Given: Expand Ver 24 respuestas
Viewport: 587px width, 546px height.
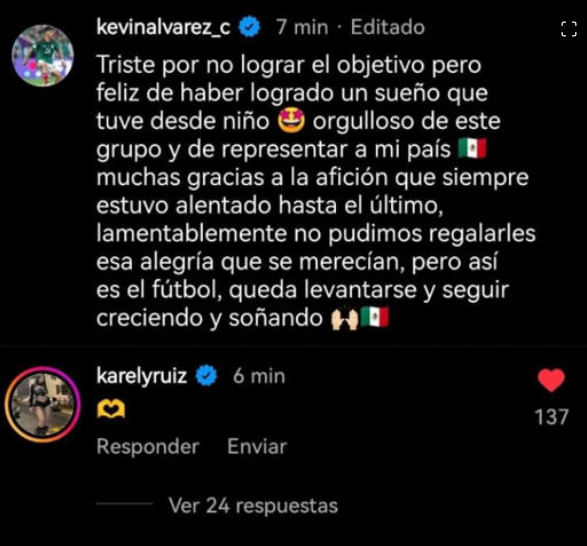Looking at the screenshot, I should 253,505.
